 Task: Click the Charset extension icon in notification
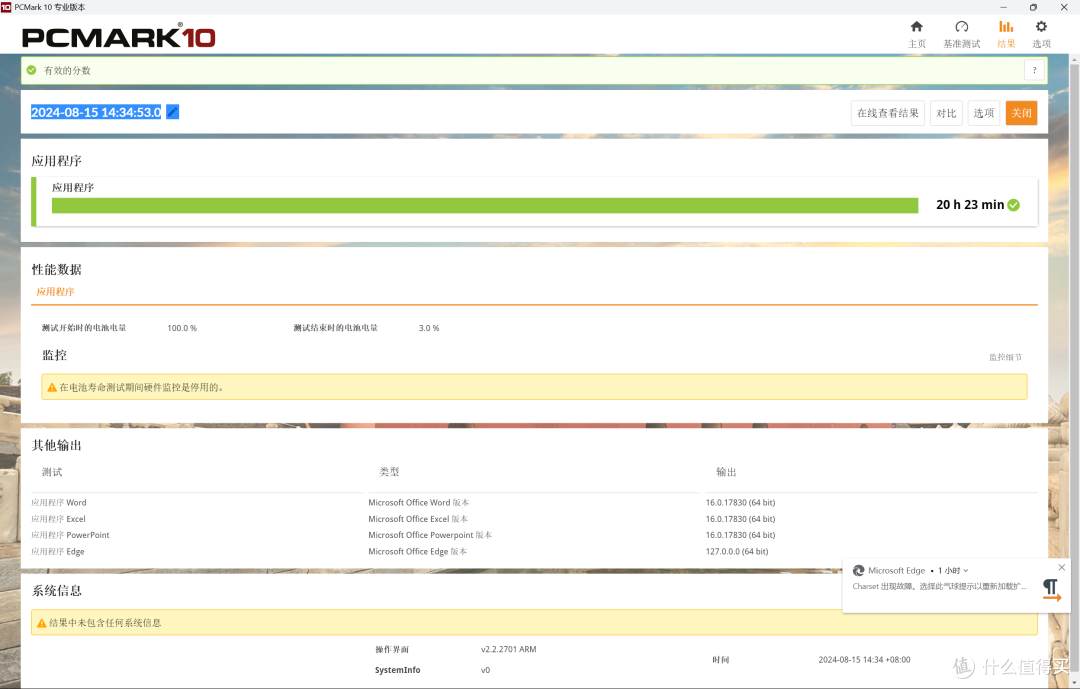coord(1051,590)
